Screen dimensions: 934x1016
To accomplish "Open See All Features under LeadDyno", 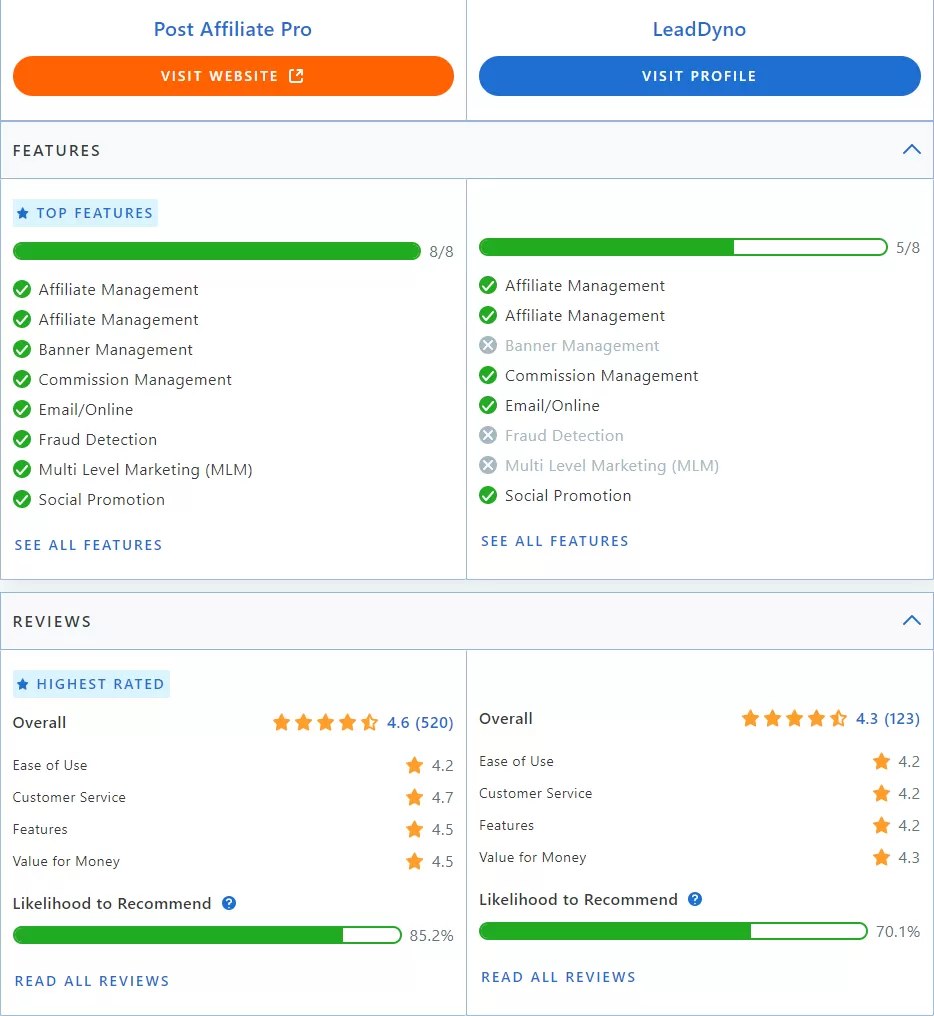I will tap(555, 541).
